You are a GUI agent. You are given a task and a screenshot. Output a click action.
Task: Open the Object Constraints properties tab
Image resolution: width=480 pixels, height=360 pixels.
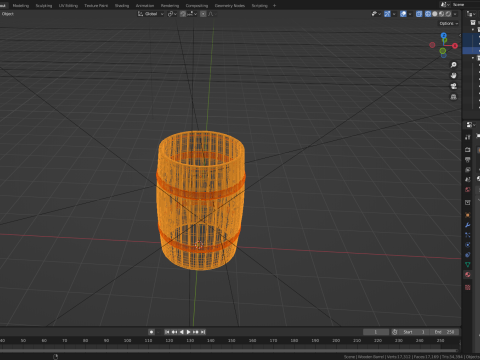pyautogui.click(x=468, y=255)
